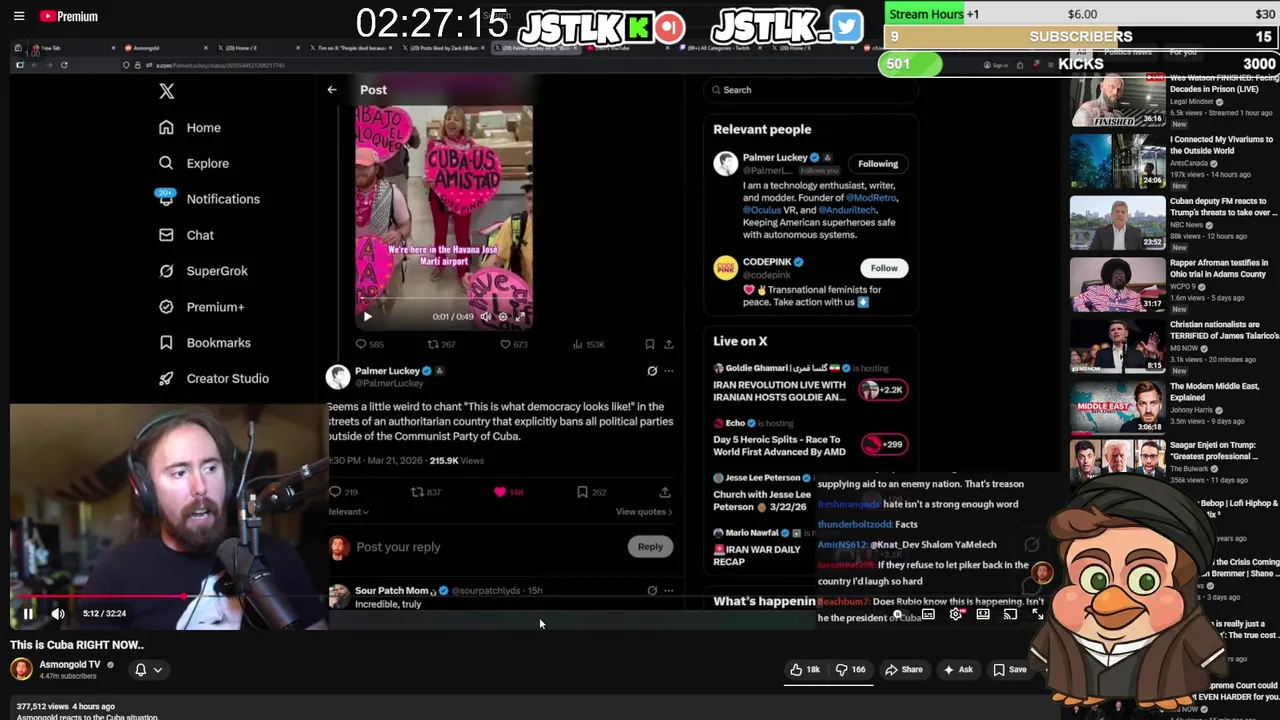Open embedded tweet video settings gear

pos(503,316)
